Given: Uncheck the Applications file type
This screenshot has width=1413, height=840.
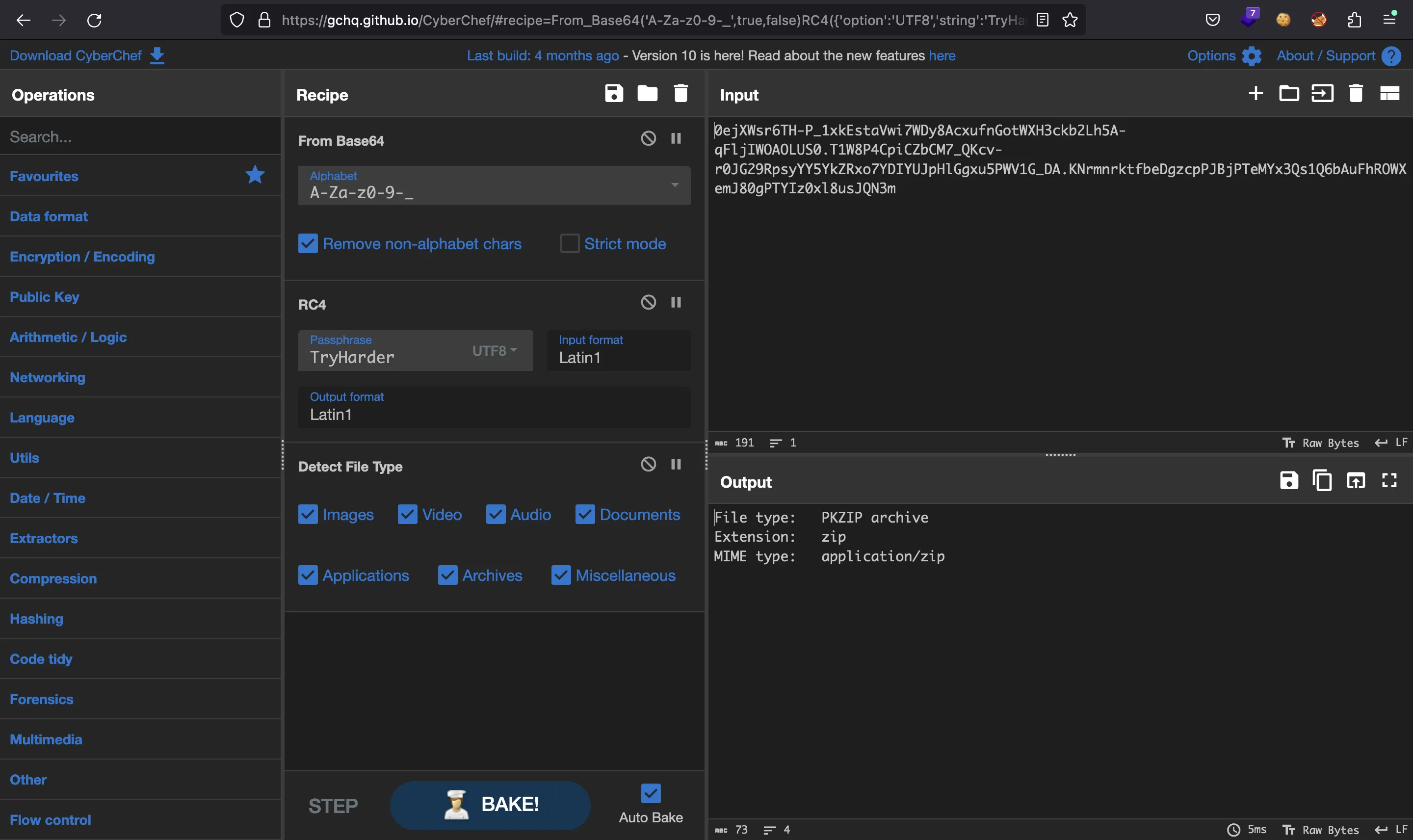Looking at the screenshot, I should 307,575.
